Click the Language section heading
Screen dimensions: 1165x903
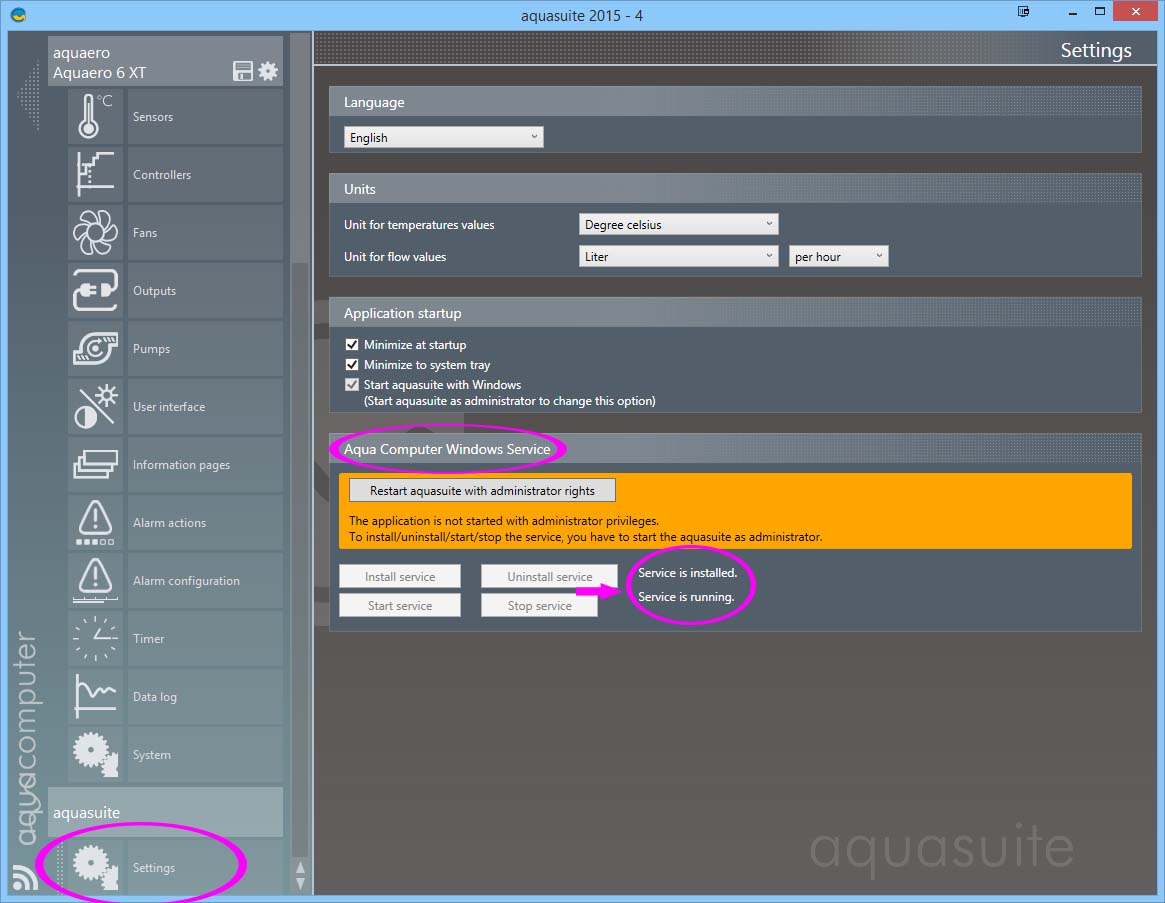click(x=374, y=103)
